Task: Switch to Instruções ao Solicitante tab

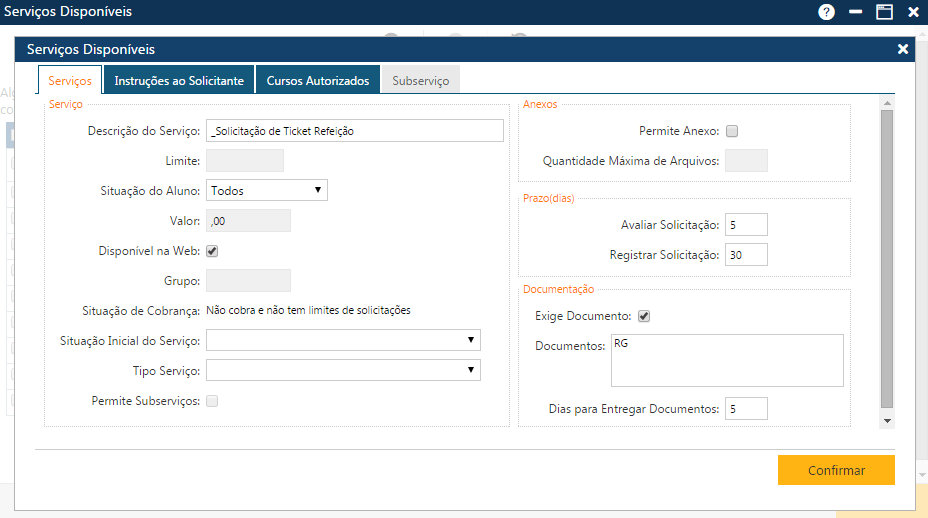Action: coord(179,81)
